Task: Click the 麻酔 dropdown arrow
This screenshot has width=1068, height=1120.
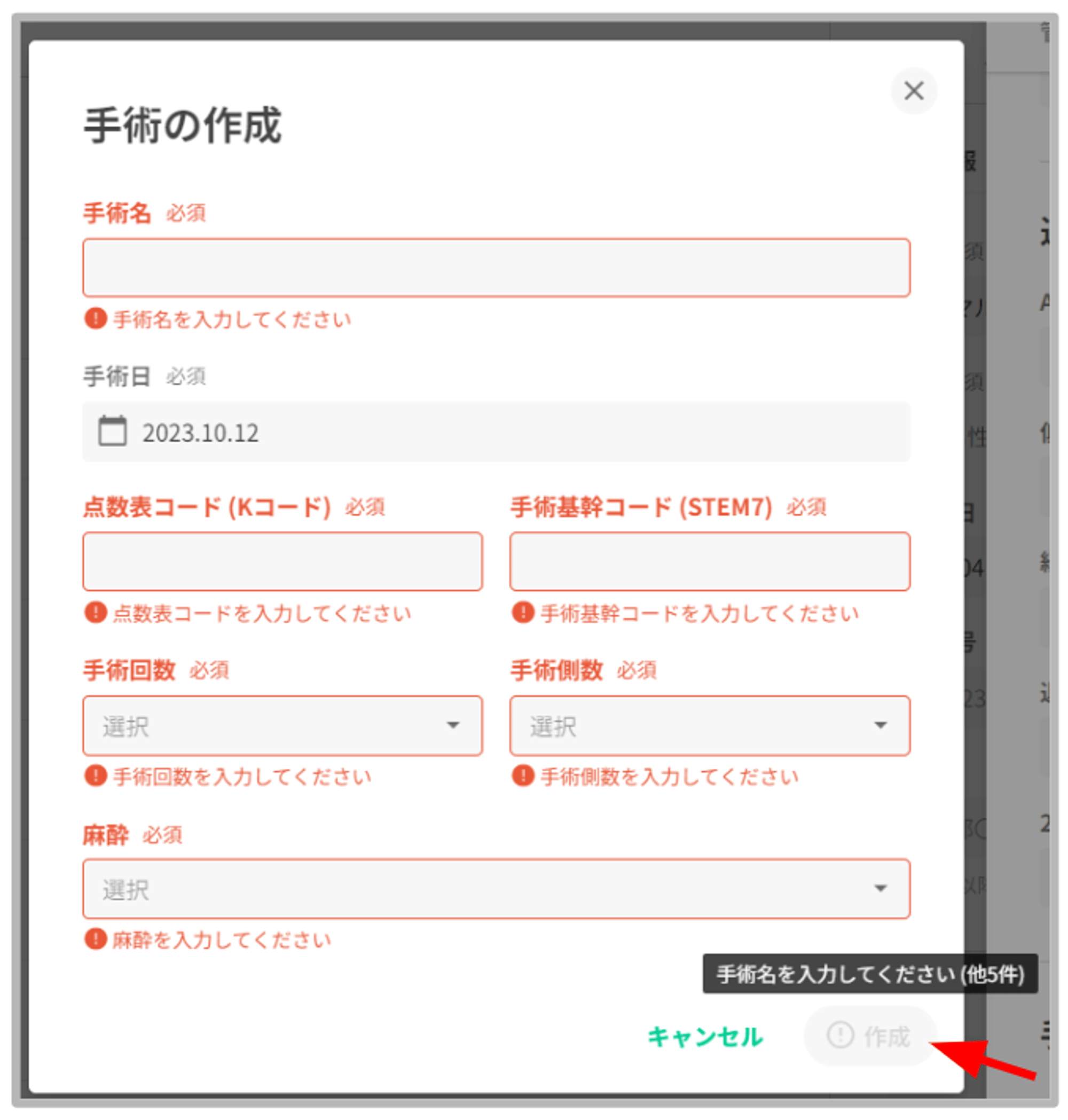Action: coord(880,888)
